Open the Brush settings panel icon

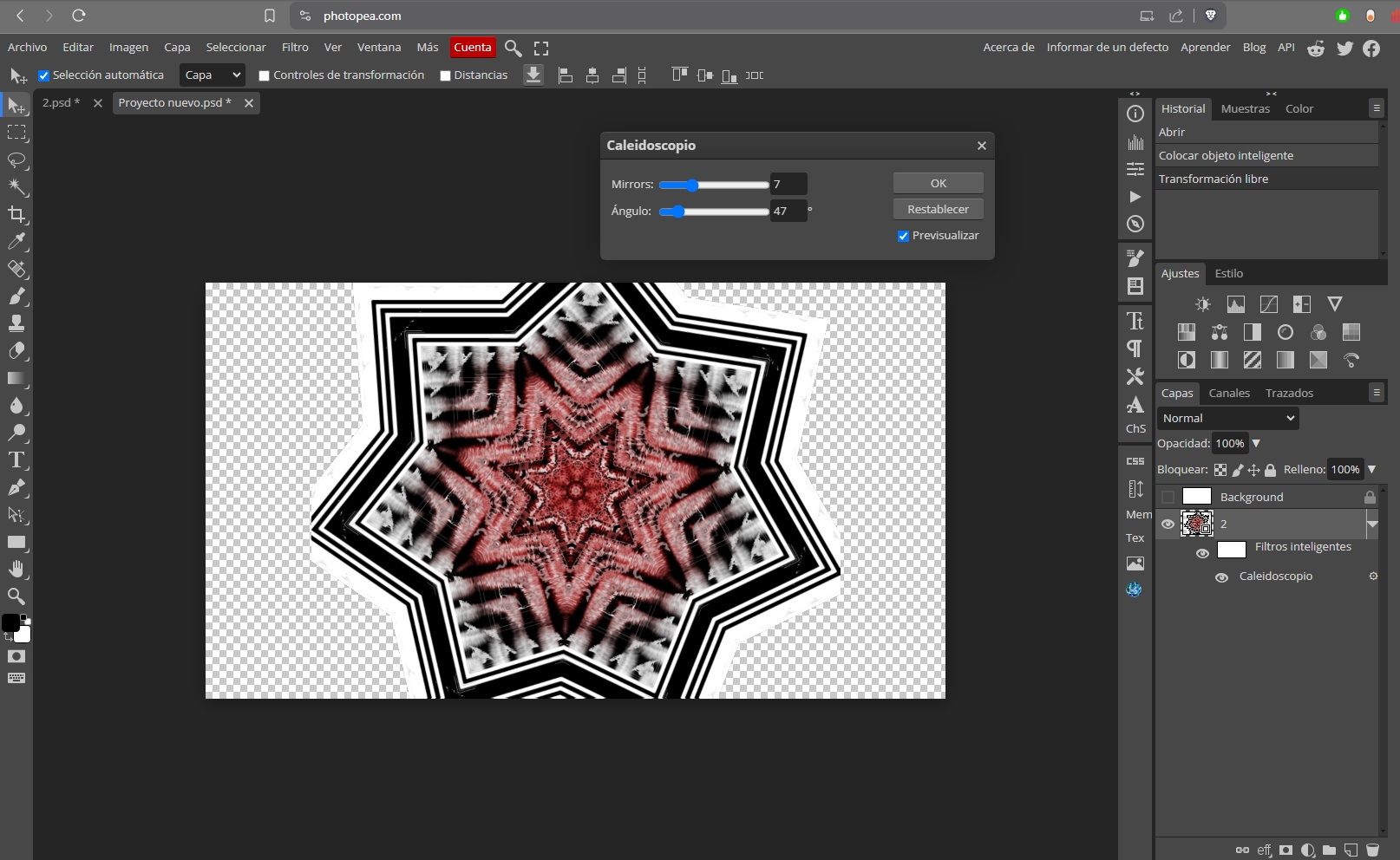coord(1135,258)
